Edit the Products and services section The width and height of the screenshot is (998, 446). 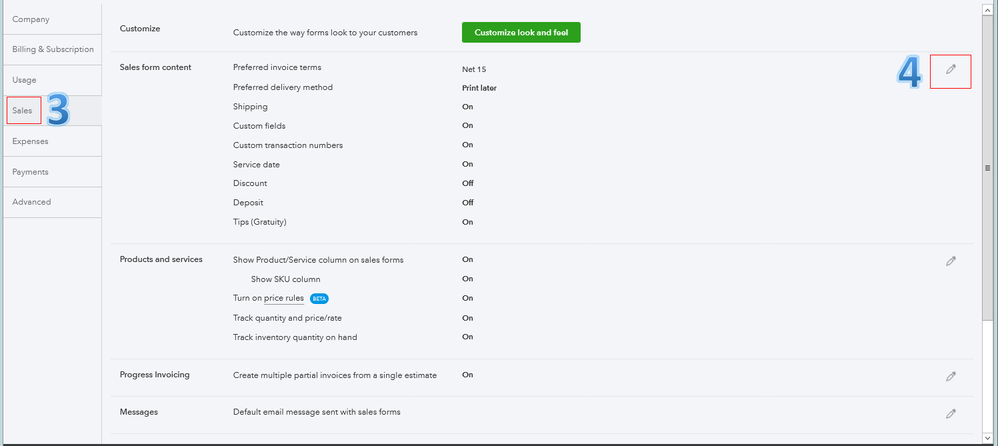(x=951, y=261)
